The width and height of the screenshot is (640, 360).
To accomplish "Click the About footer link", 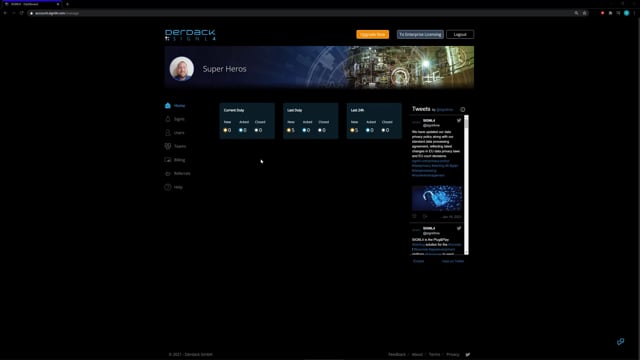I will (417, 354).
